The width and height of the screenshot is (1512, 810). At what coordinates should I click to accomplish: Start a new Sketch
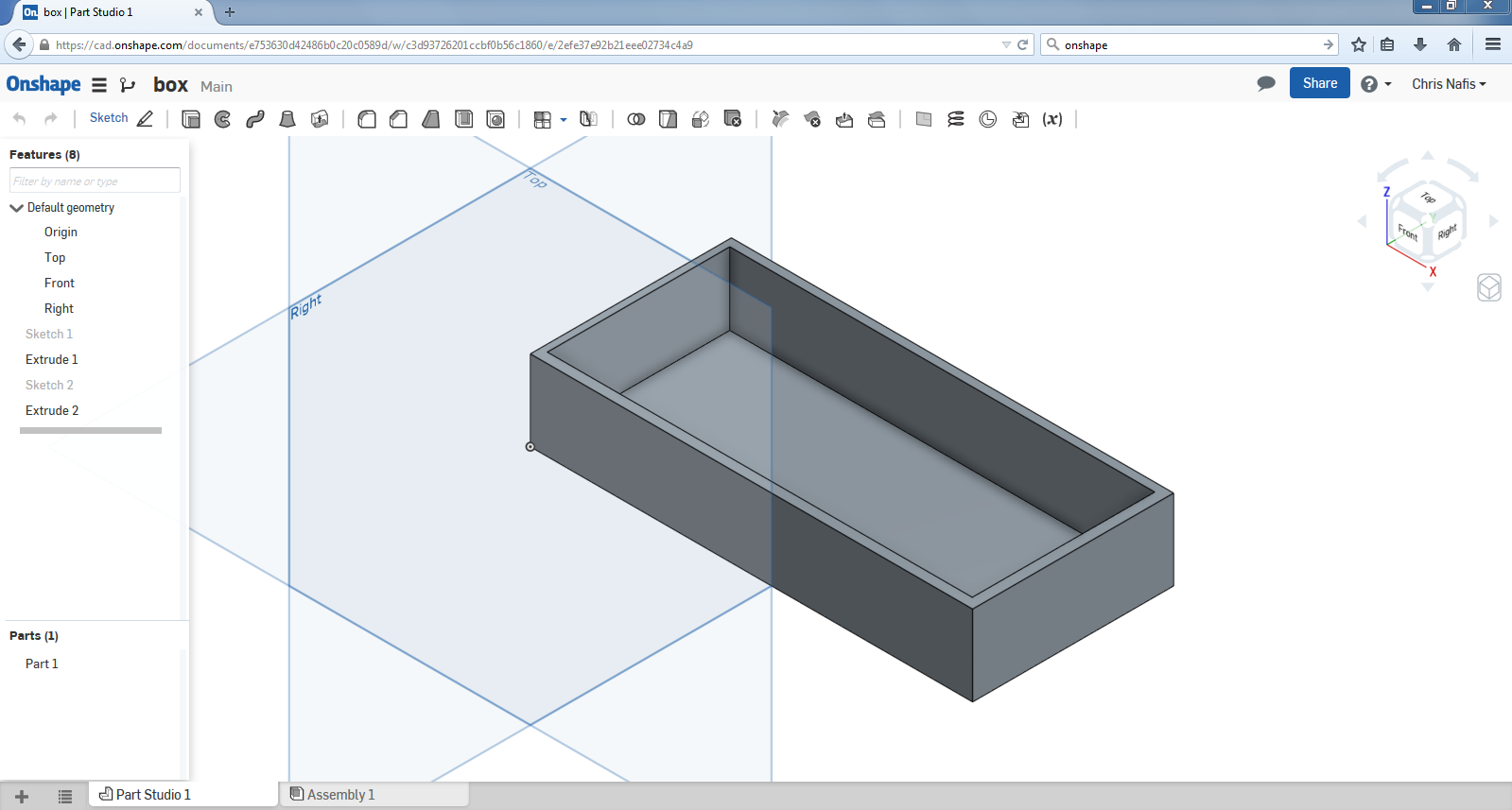[121, 118]
